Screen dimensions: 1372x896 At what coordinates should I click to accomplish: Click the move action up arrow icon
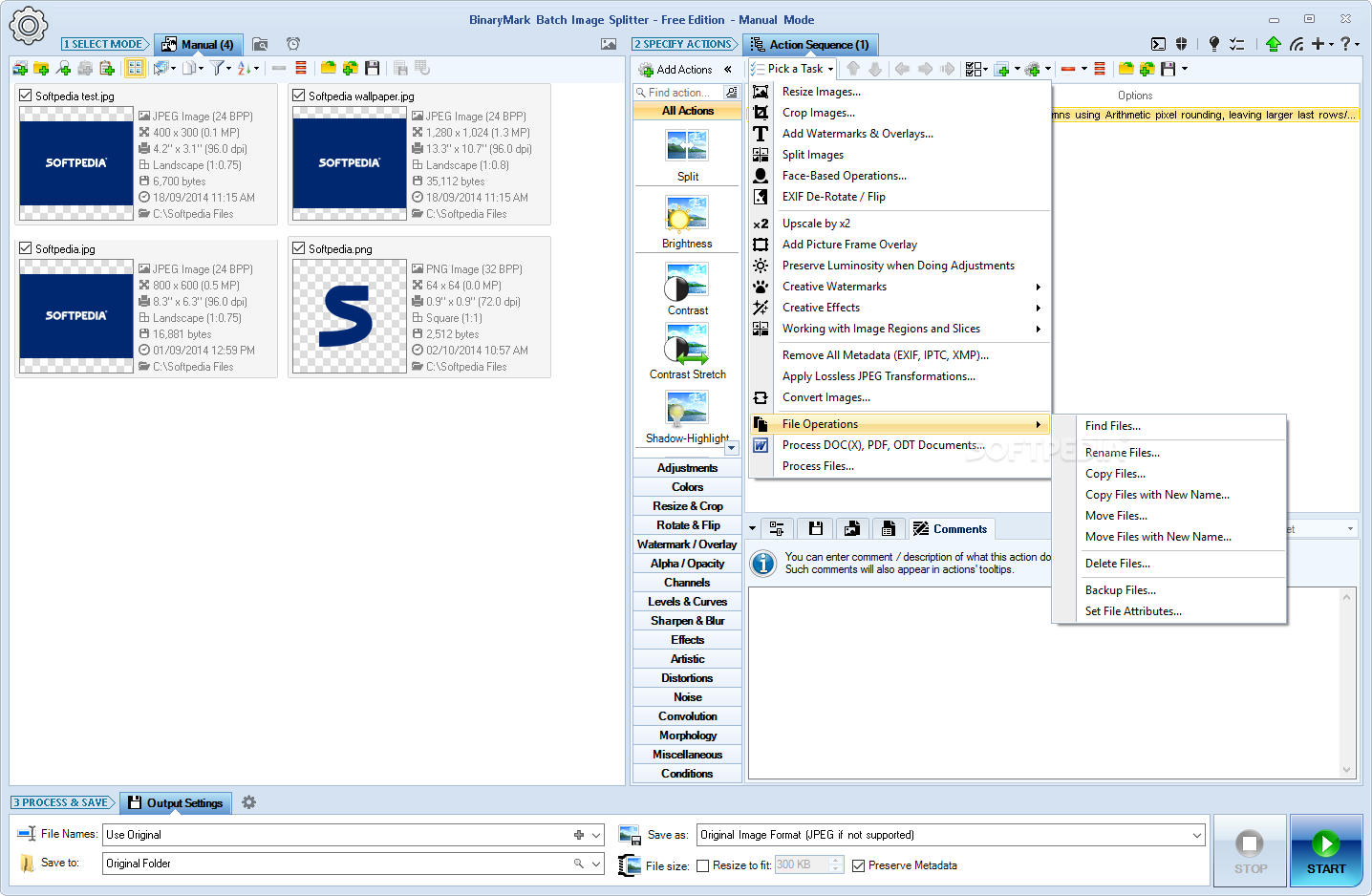[x=853, y=69]
